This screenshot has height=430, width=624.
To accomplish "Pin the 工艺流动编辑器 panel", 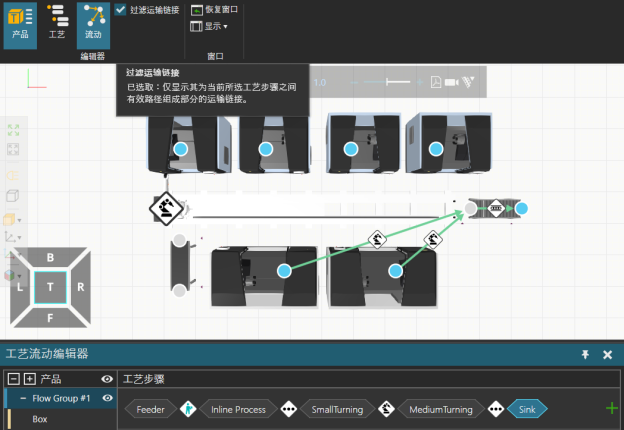I will coord(585,354).
